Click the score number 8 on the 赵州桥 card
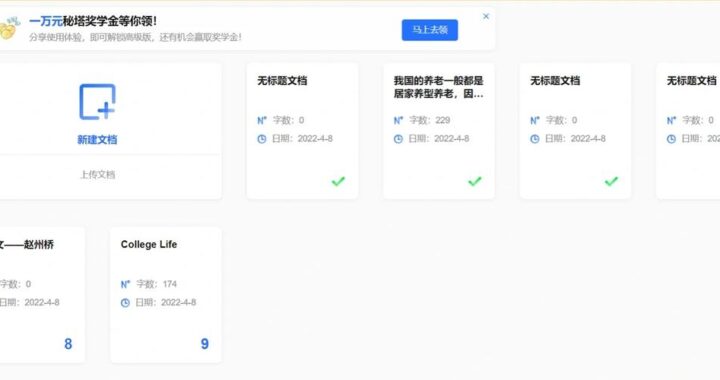 click(x=68, y=344)
